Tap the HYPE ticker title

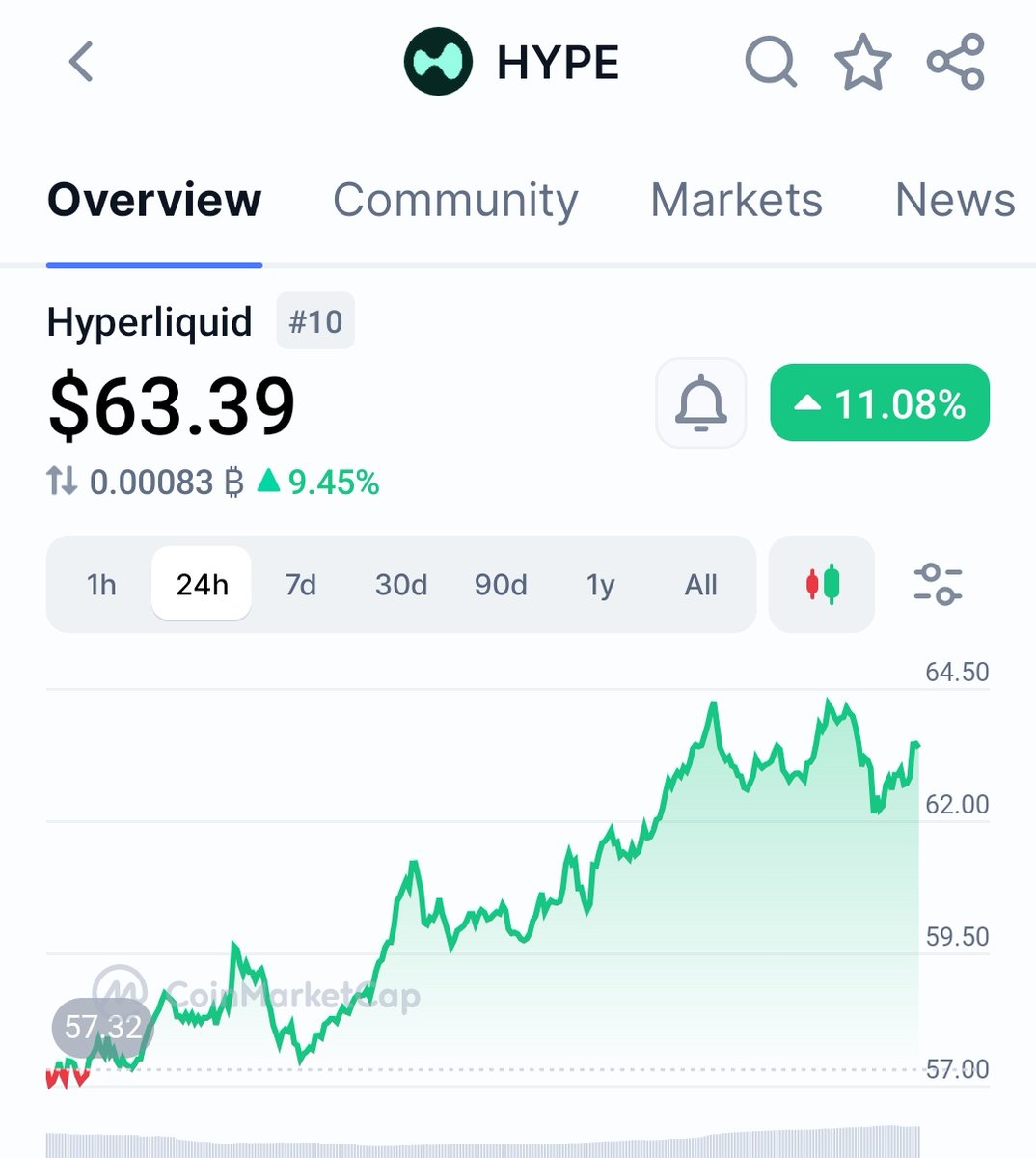(x=558, y=64)
